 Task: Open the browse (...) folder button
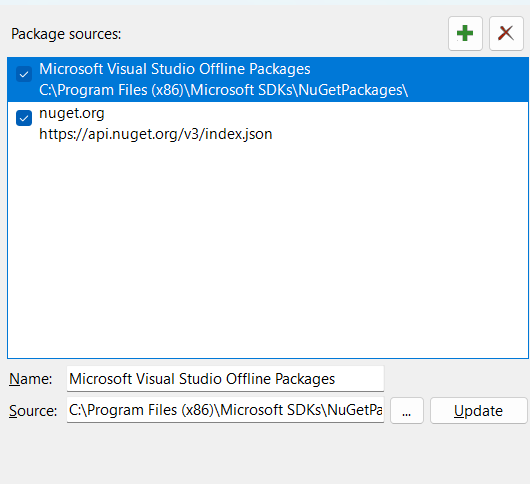pos(407,411)
